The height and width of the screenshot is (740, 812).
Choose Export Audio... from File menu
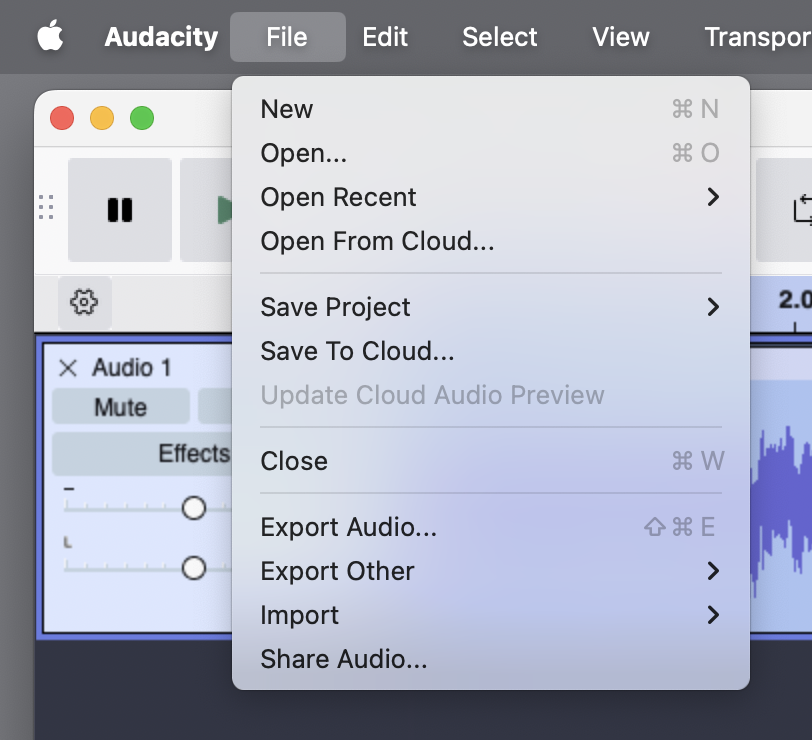(348, 527)
